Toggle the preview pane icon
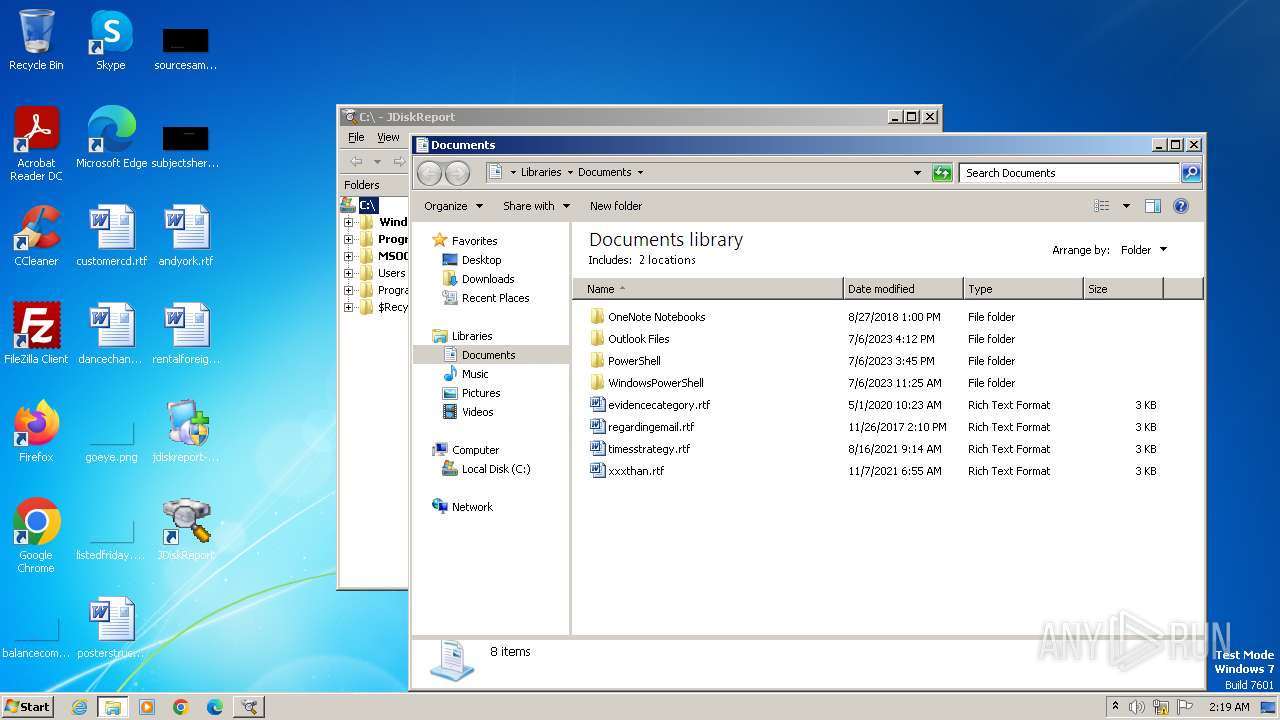The image size is (1280, 720). [x=1152, y=206]
